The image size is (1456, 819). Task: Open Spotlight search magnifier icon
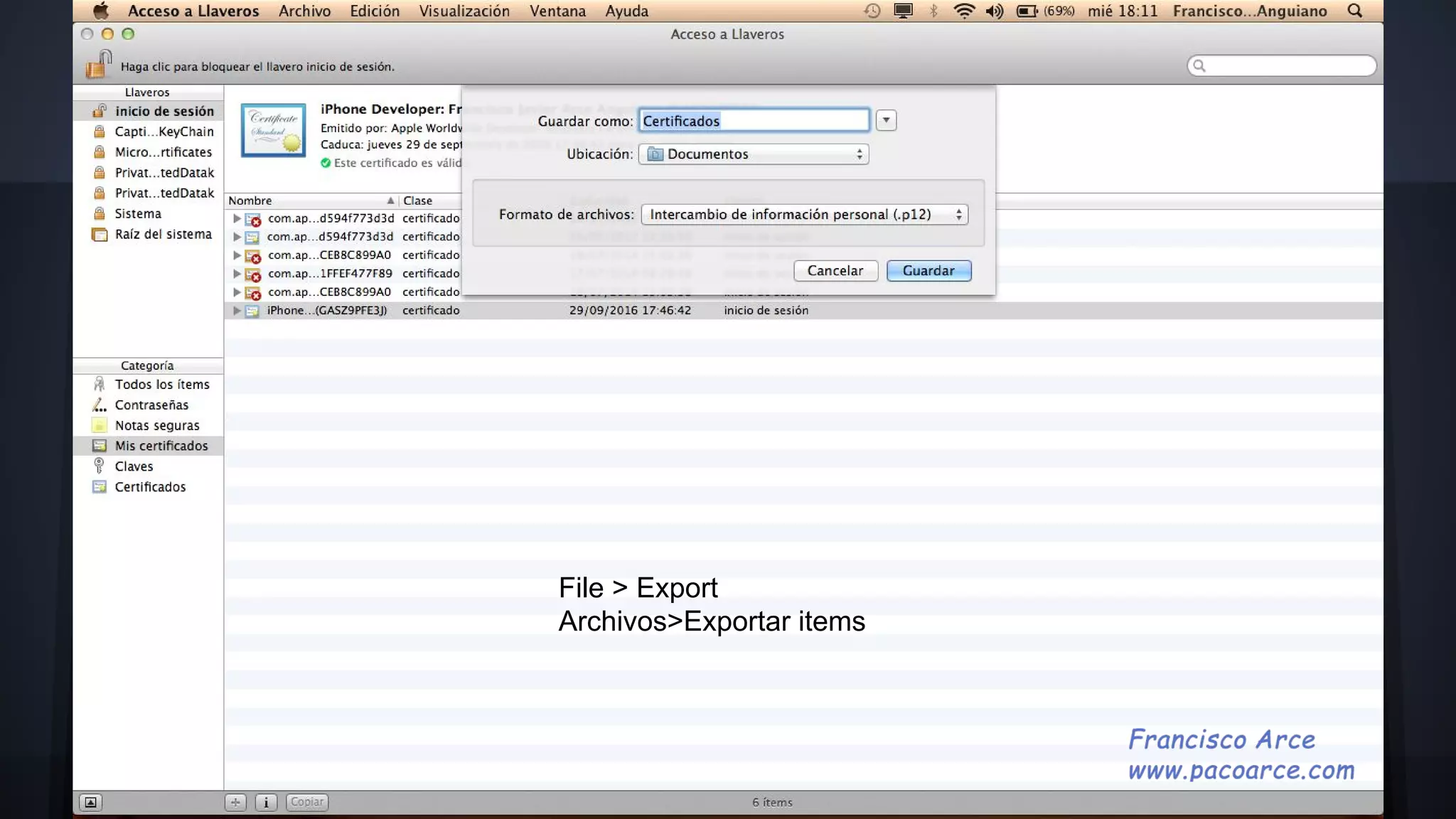pyautogui.click(x=1355, y=11)
